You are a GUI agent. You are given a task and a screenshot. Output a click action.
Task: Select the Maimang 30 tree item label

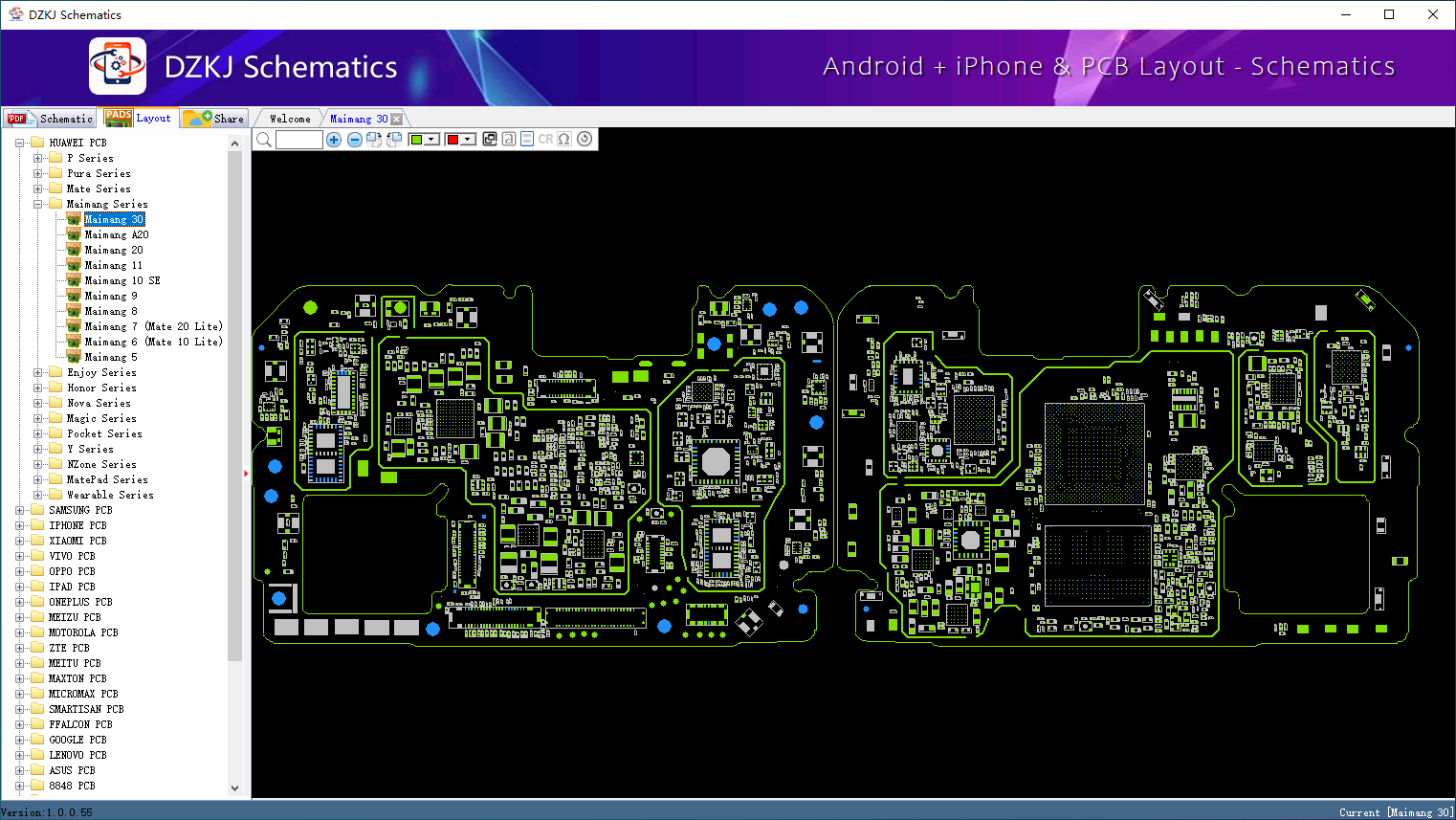(x=115, y=219)
